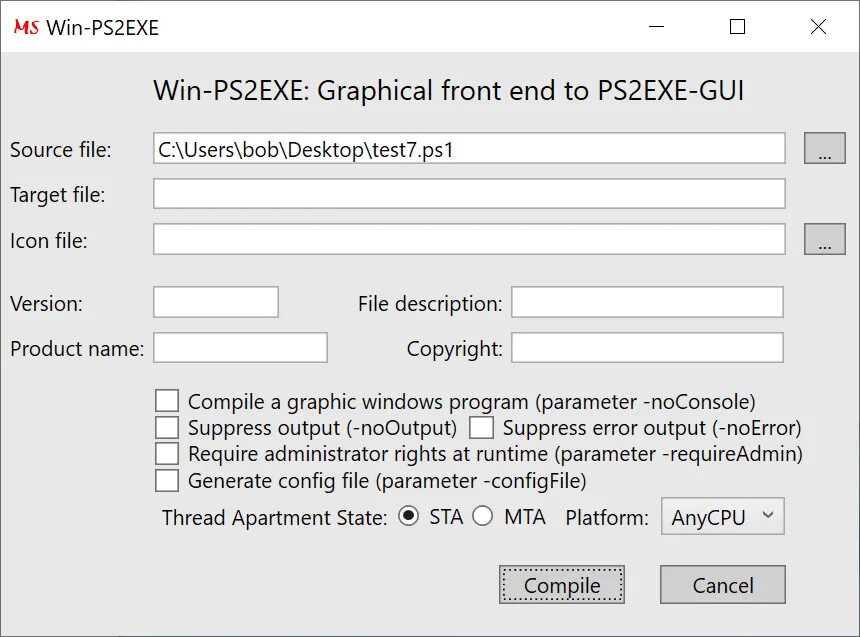Click the Win-PS2EXE title bar icon
The image size is (860, 637).
(26, 26)
